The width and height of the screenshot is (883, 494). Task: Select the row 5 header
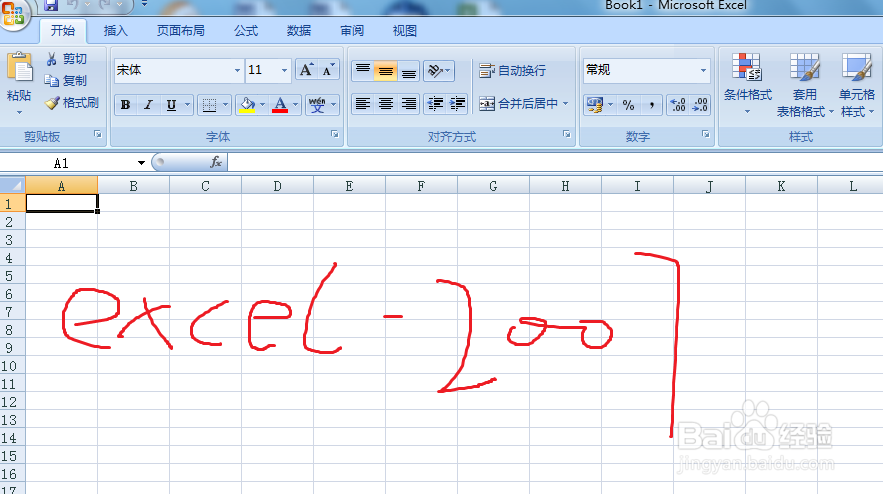click(12, 276)
